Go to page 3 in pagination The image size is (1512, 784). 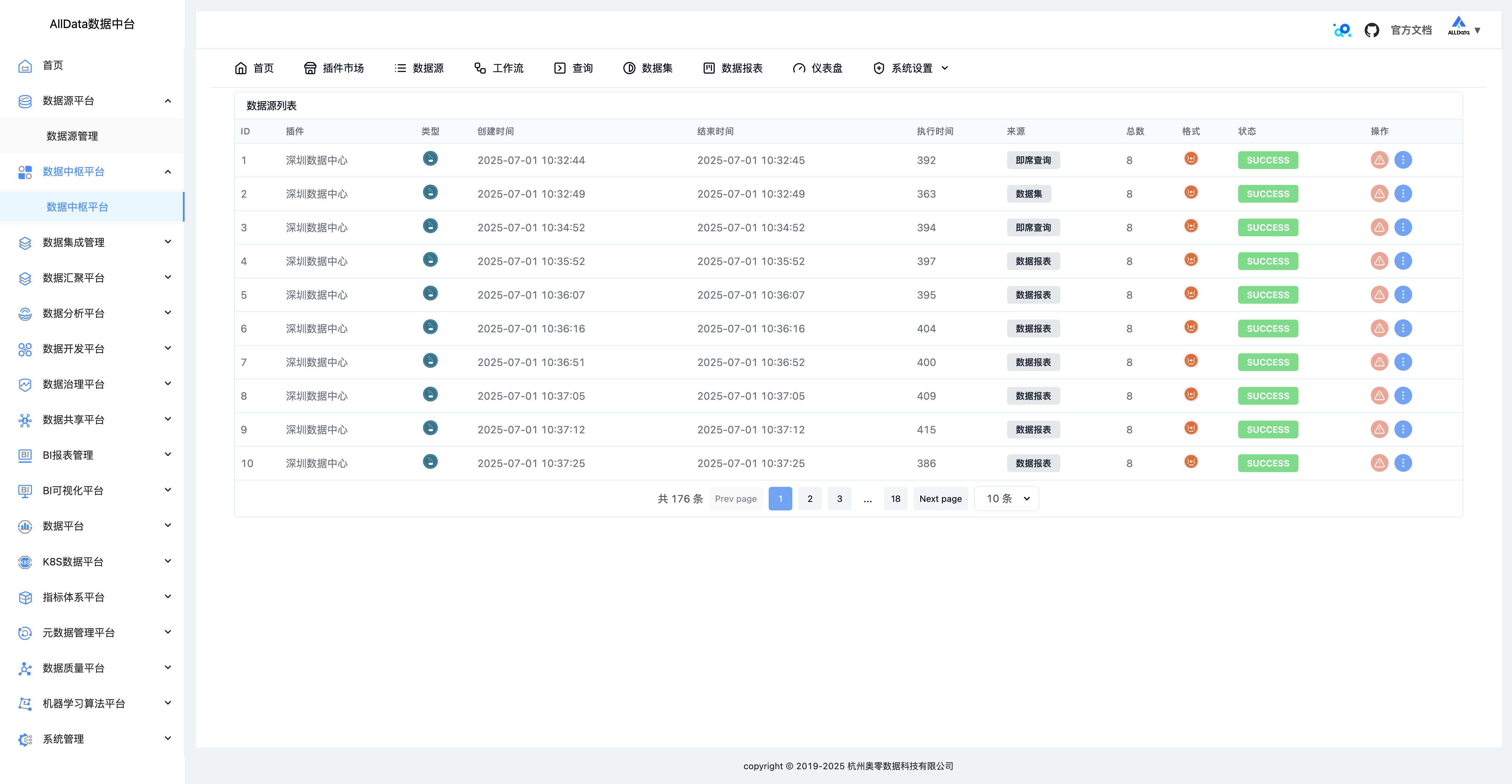pos(839,498)
